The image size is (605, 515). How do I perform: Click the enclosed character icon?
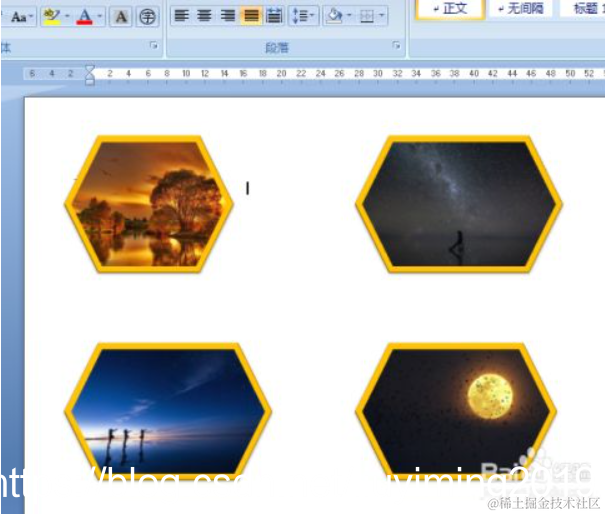point(147,17)
